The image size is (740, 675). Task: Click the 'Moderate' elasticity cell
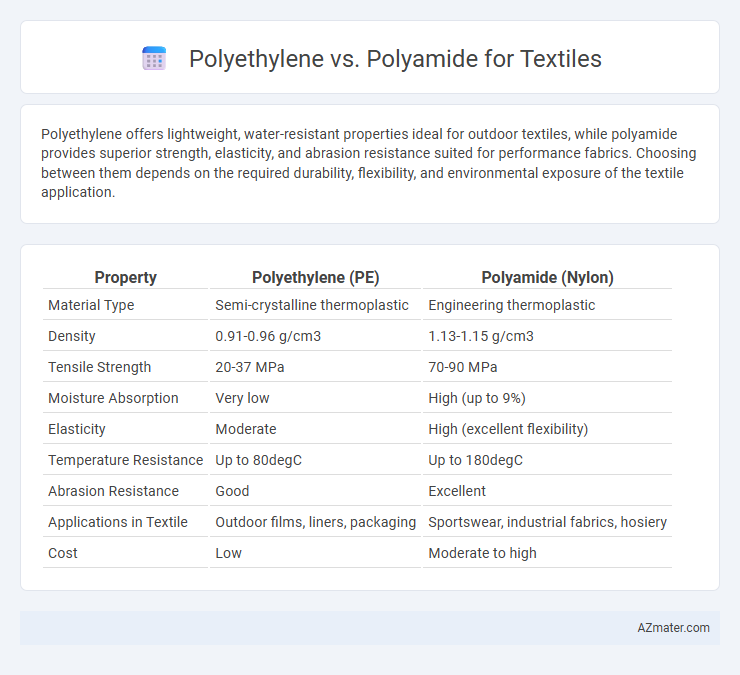click(x=246, y=429)
